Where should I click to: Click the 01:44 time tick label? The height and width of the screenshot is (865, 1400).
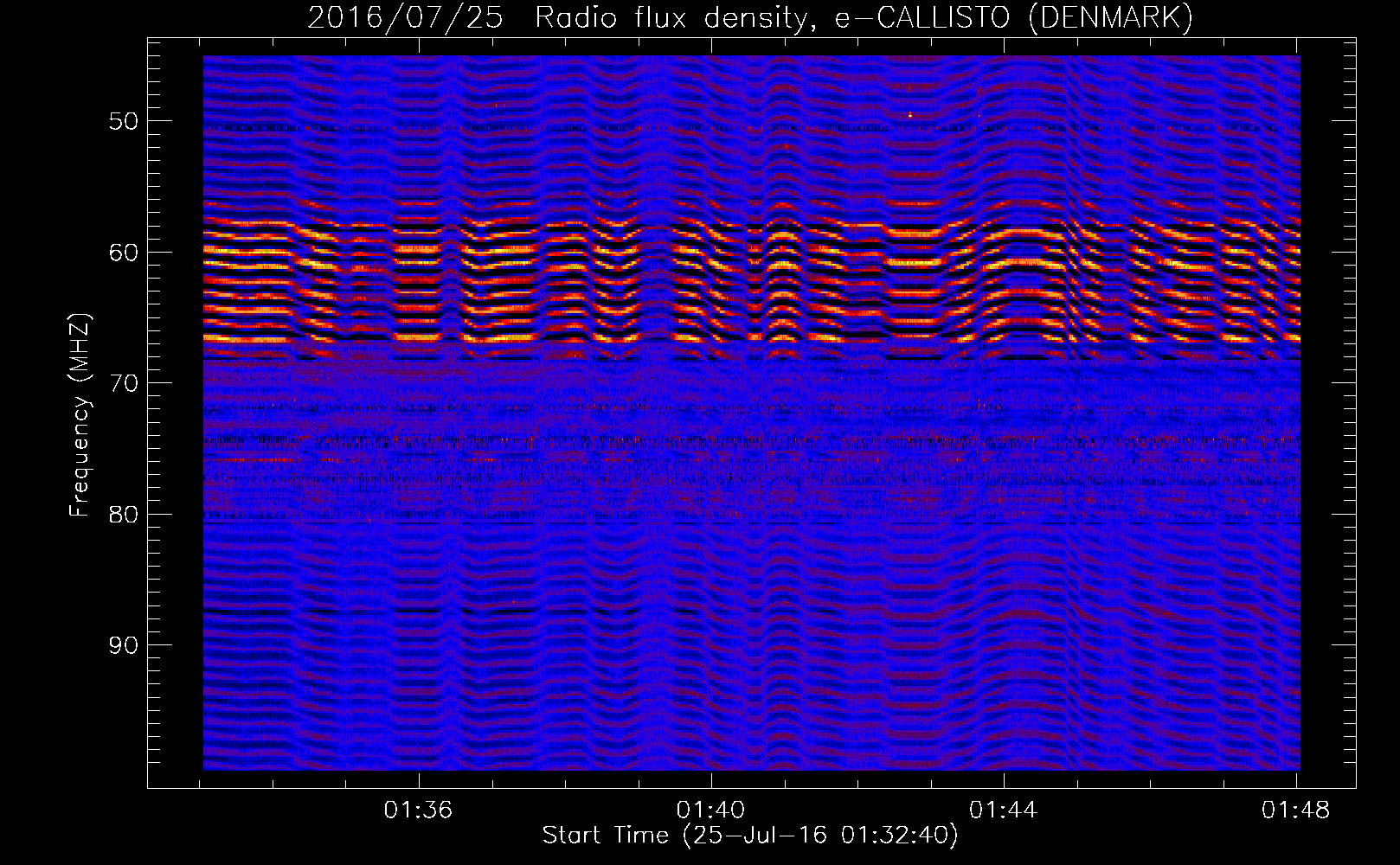click(x=1004, y=811)
